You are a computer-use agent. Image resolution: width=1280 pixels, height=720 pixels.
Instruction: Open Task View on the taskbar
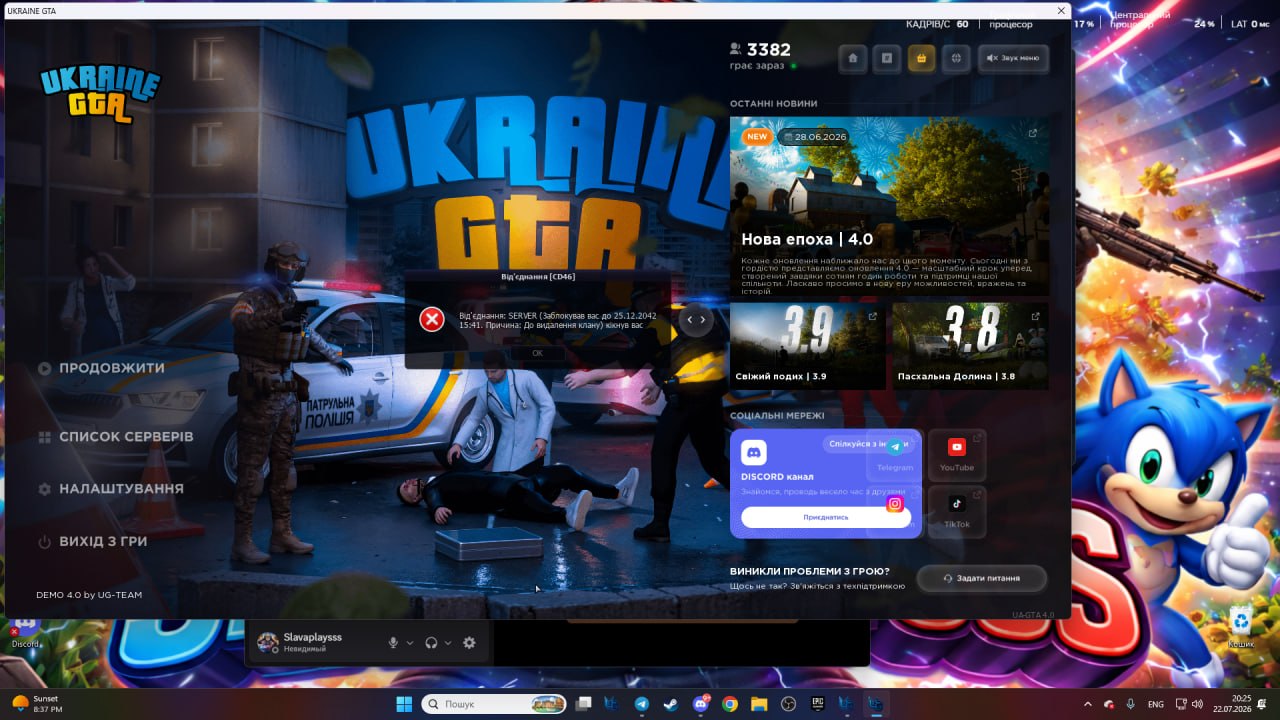[584, 704]
